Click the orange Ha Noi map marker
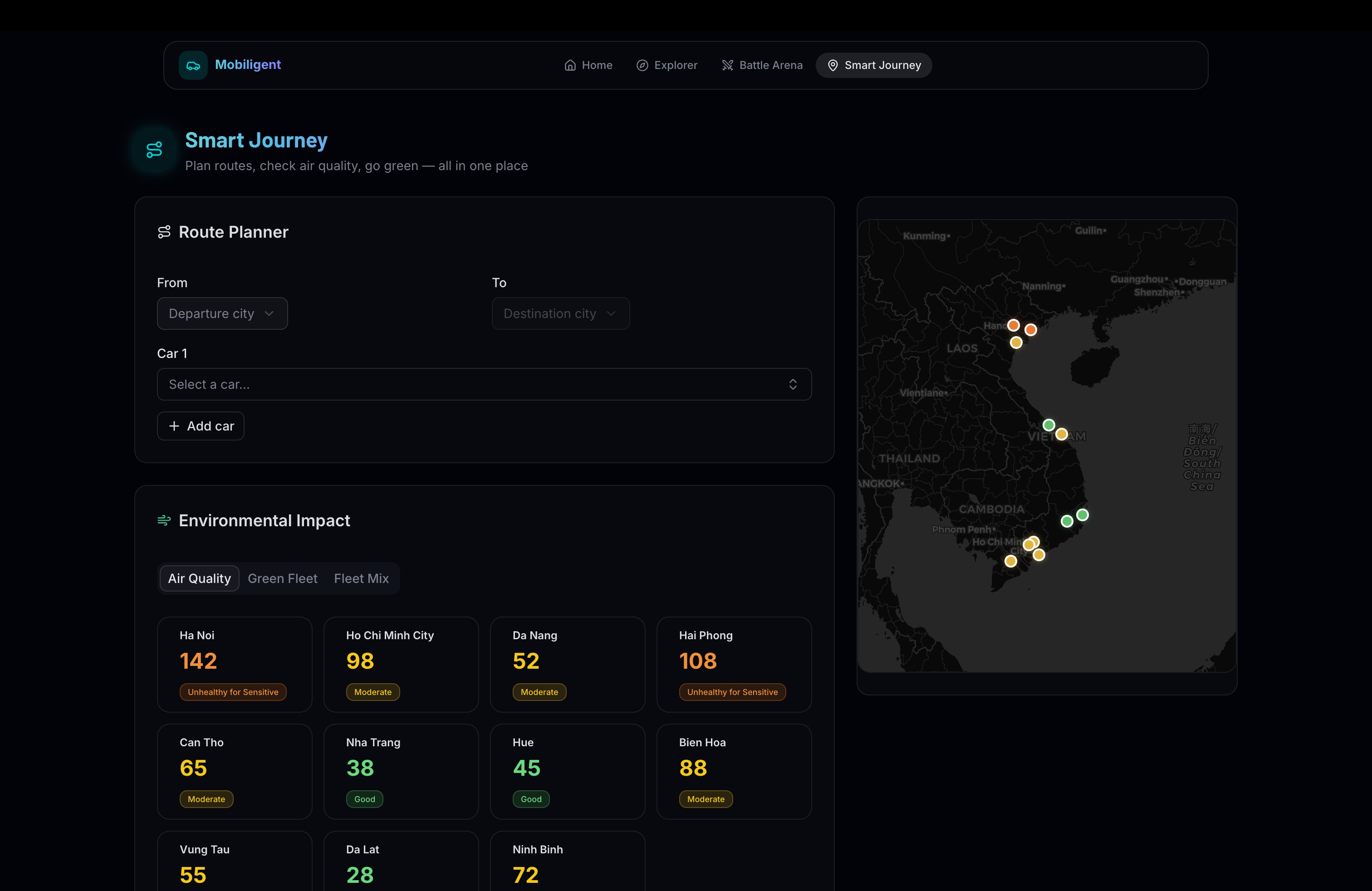This screenshot has width=1372, height=891. [1013, 325]
